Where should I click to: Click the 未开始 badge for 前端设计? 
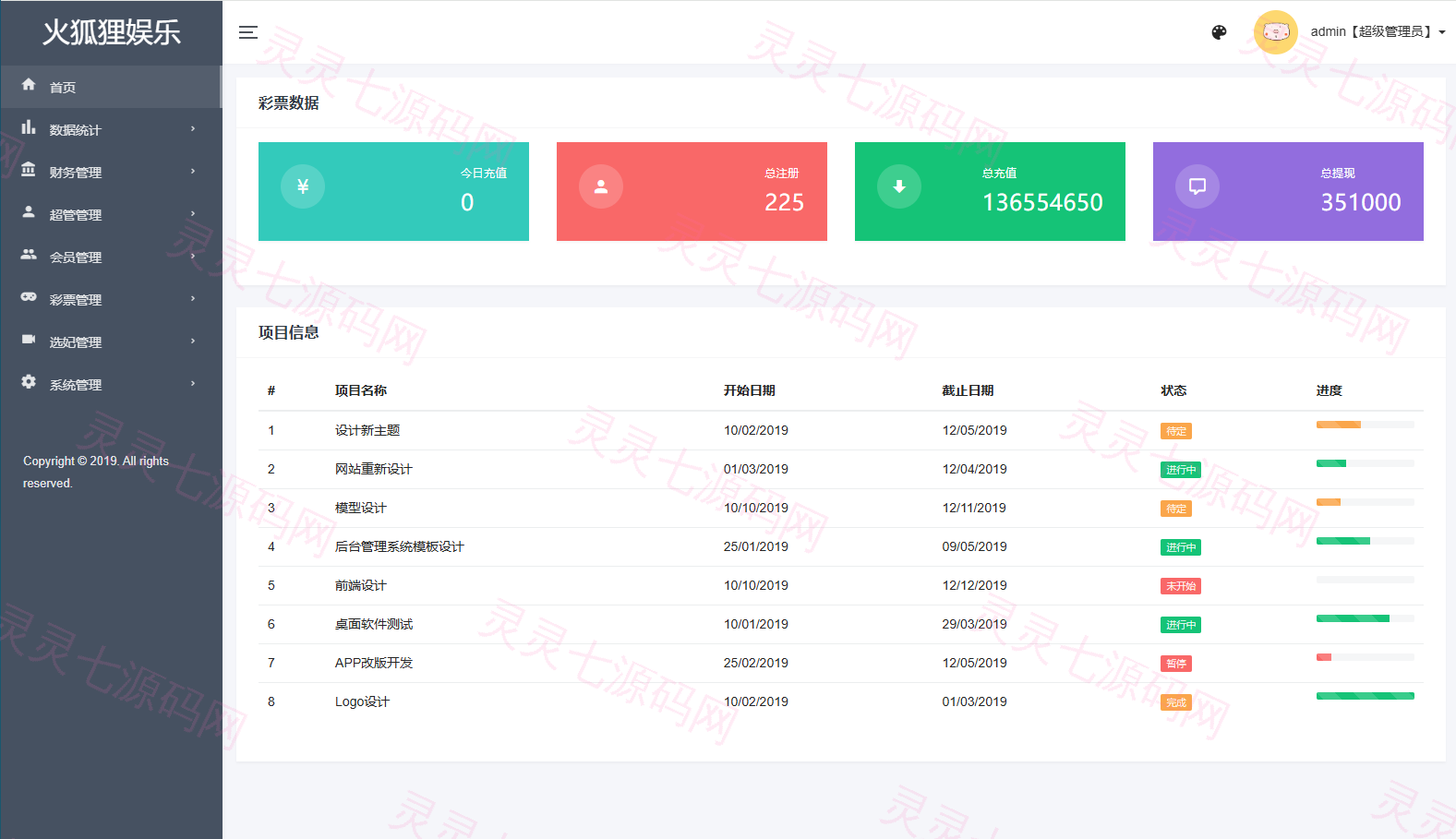pos(1181,586)
